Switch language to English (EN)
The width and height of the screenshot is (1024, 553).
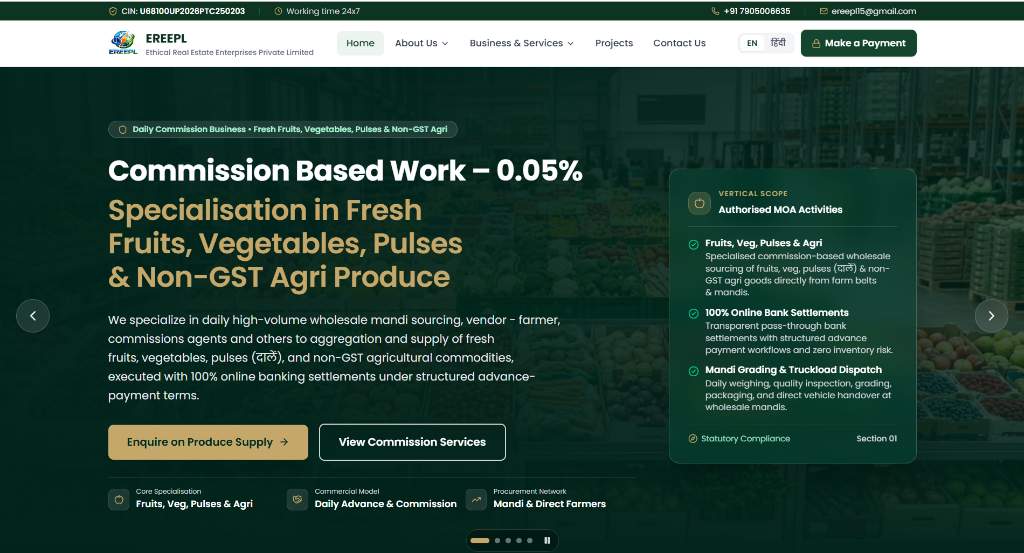(x=752, y=43)
